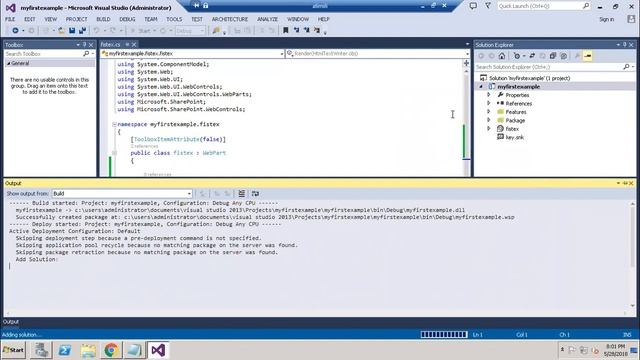Screen dimensions: 640x360
Task: Click the next bookmark toolbar icon
Action: pos(307,30)
